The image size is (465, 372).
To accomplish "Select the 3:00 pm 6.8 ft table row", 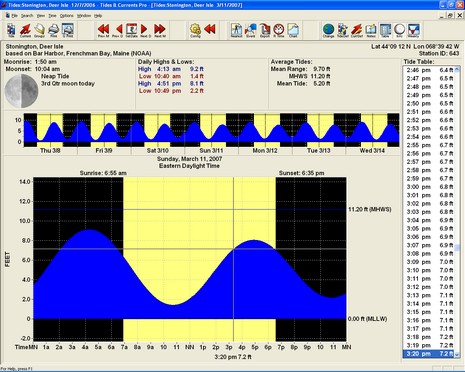I will 429,187.
